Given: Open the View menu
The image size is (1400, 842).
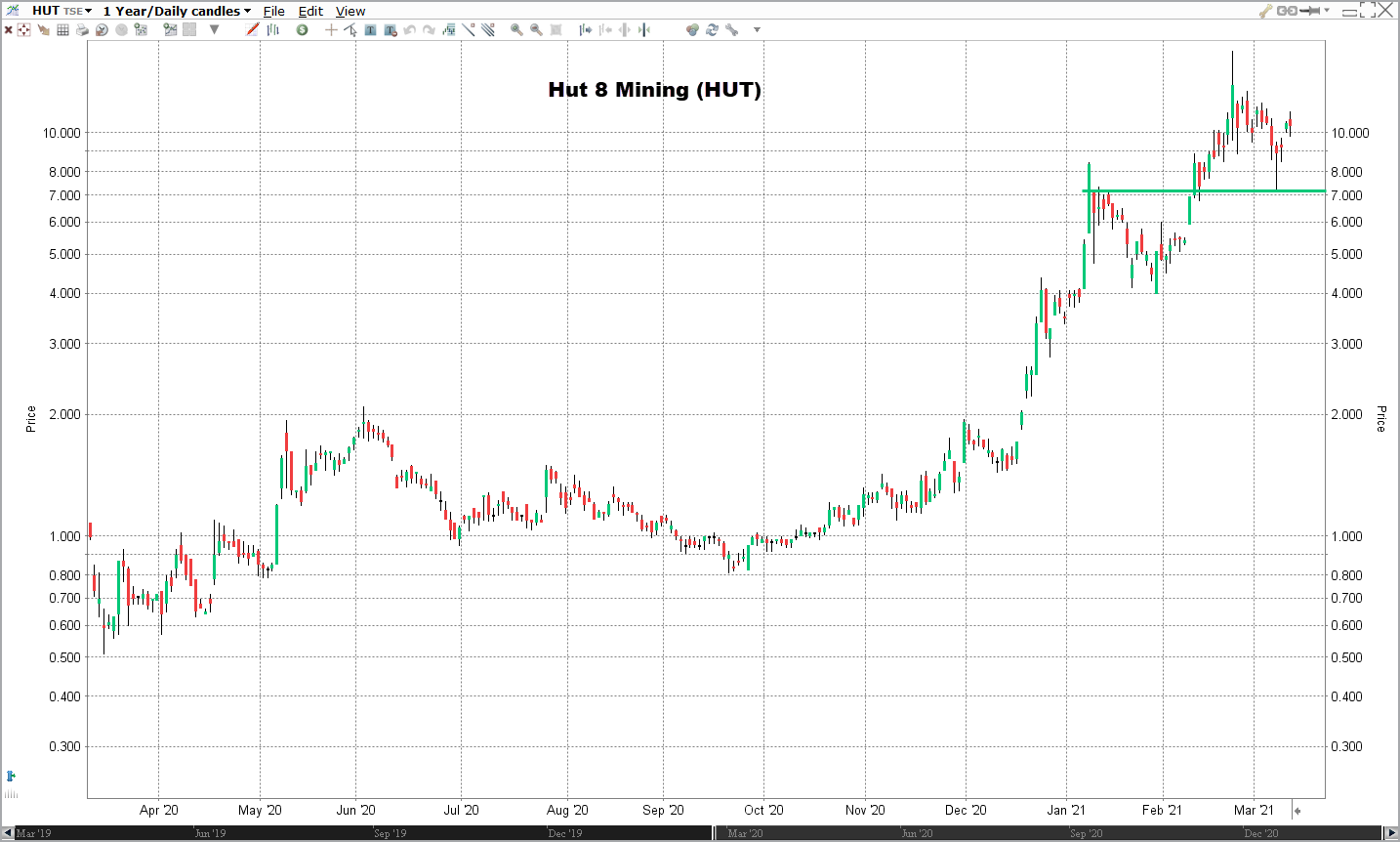Looking at the screenshot, I should 350,11.
